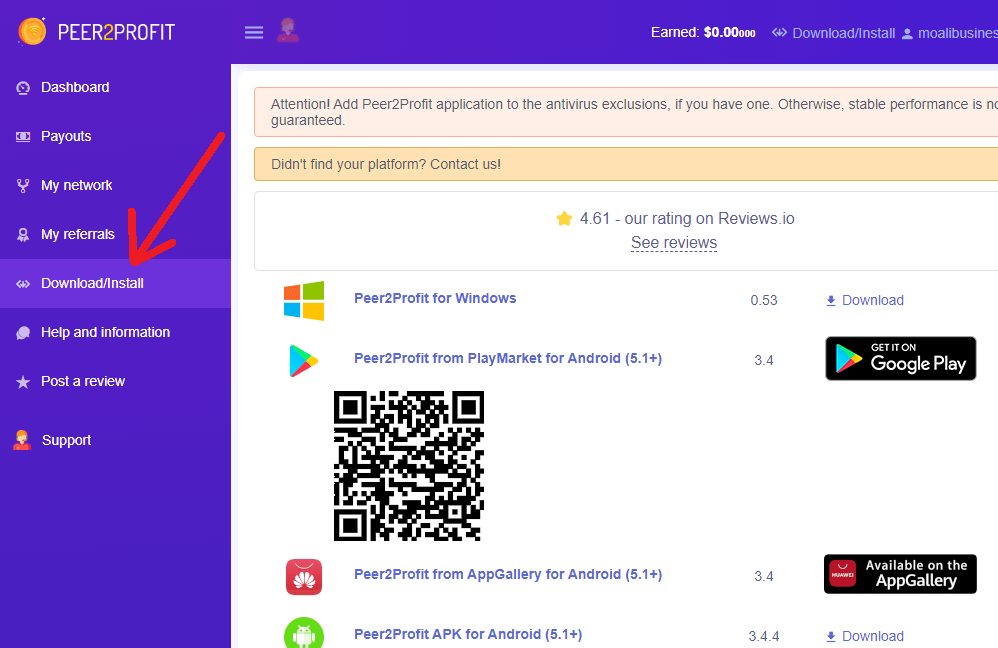Click the PEER2PROFIT brand name text

point(116,32)
